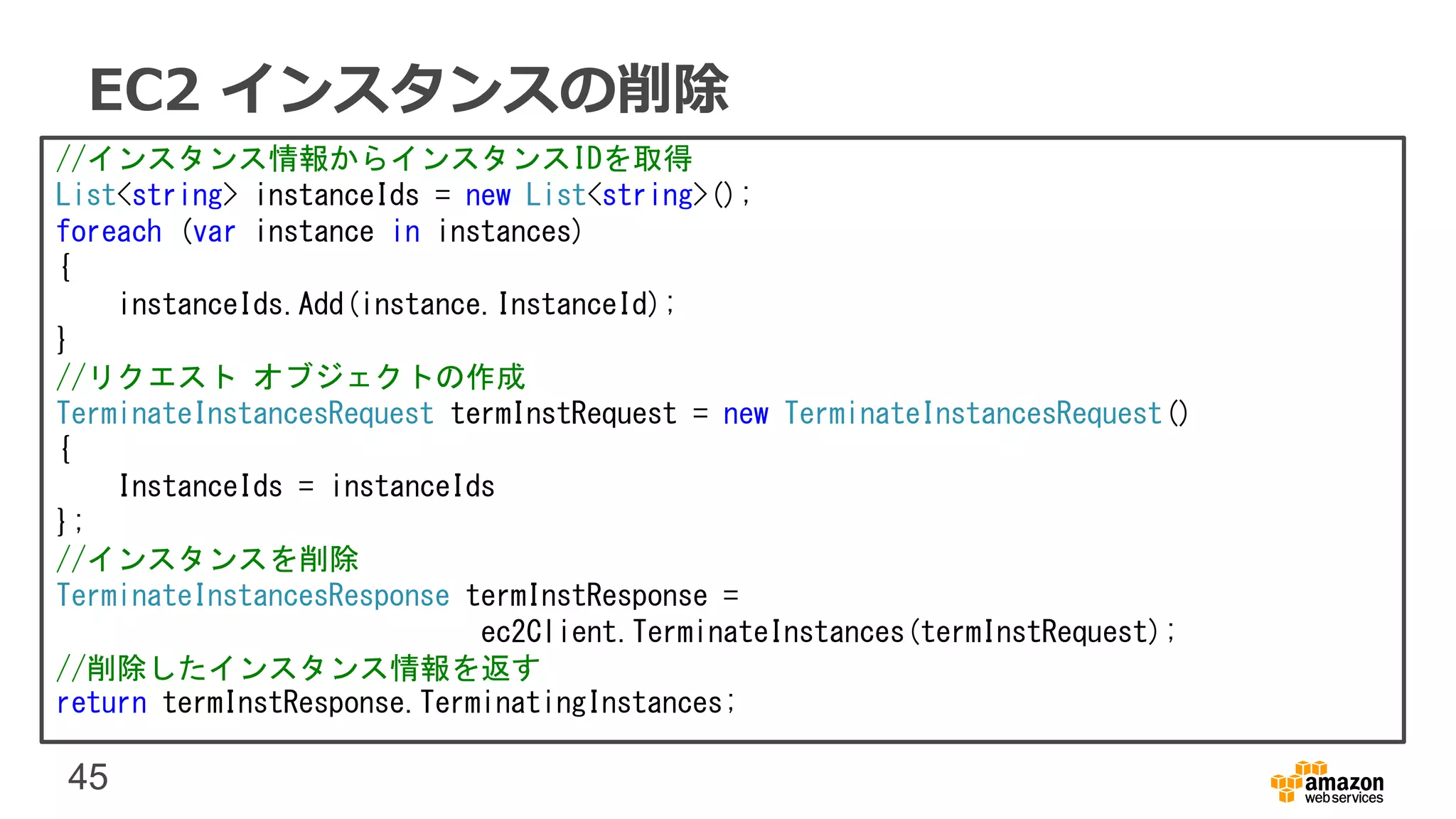Click comment //リクエスト オブジェクトの作成
Screen dimensions: 1456x819
pyautogui.click(x=291, y=377)
